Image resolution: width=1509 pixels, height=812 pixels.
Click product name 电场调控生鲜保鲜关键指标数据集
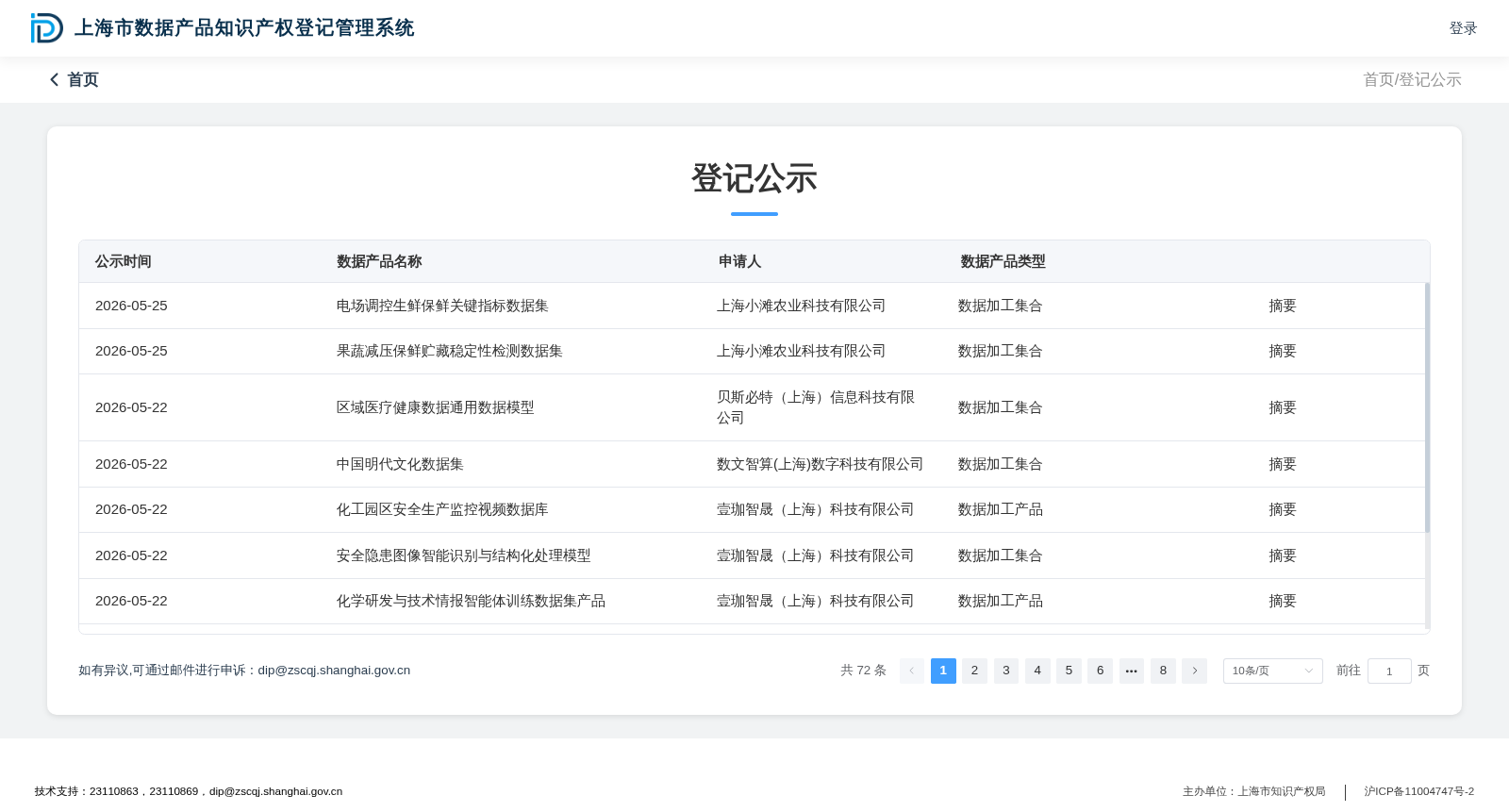(442, 306)
